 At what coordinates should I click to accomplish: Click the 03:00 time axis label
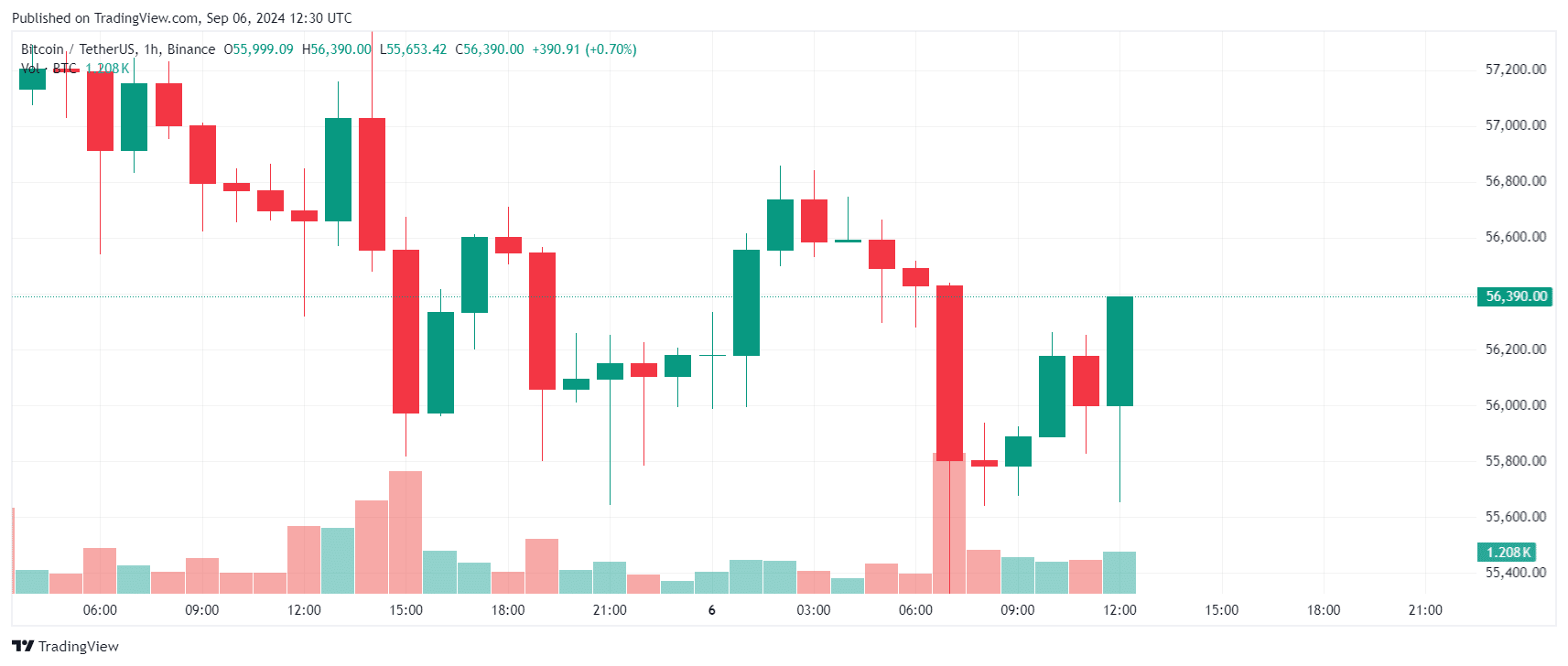pos(814,610)
